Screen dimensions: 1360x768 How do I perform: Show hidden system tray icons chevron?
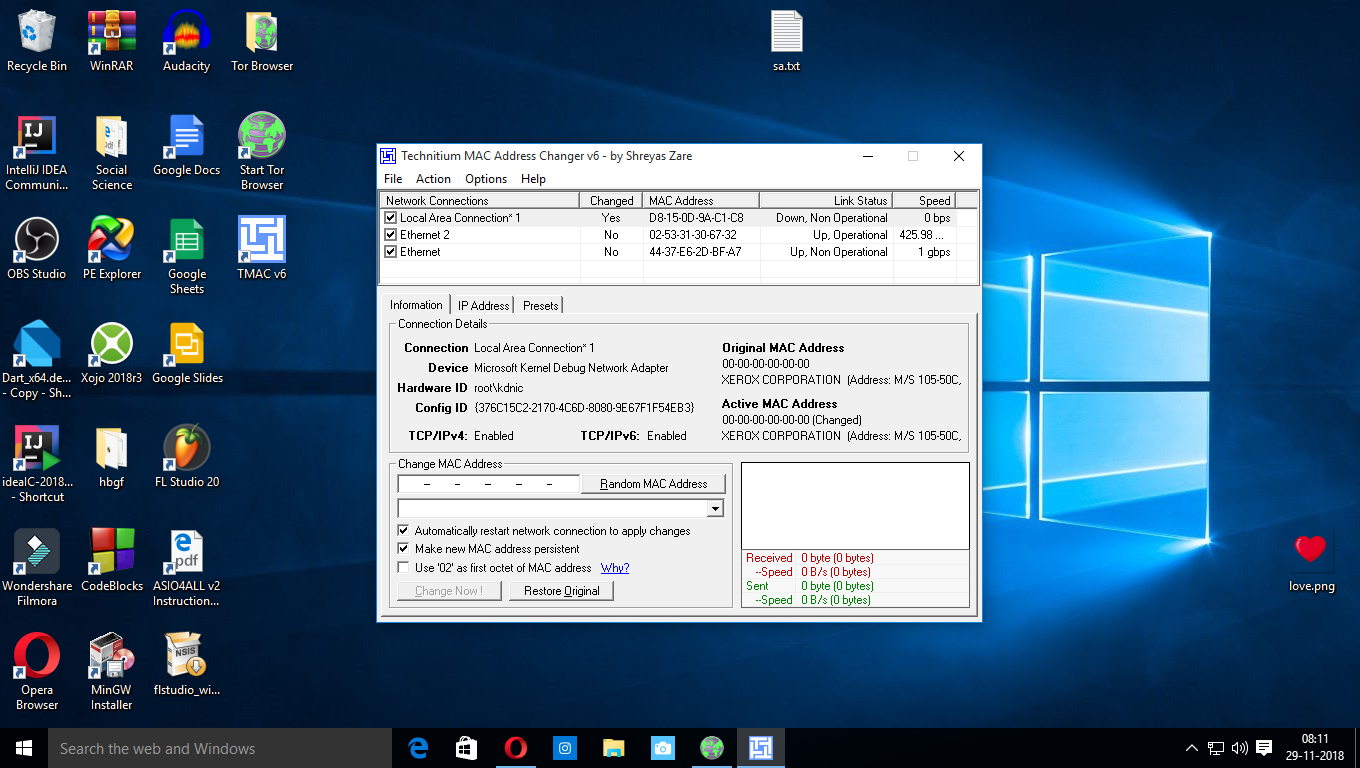point(1191,748)
